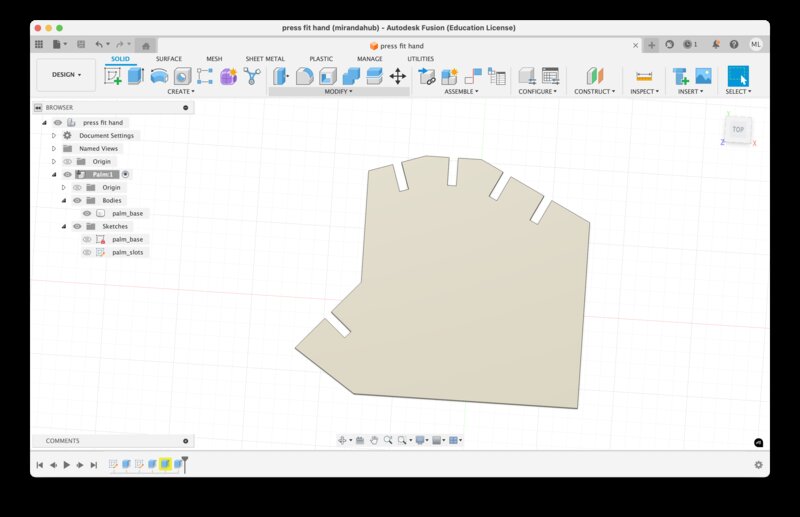Viewport: 800px width, 517px height.
Task: Click the timeline settings gear
Action: [758, 465]
